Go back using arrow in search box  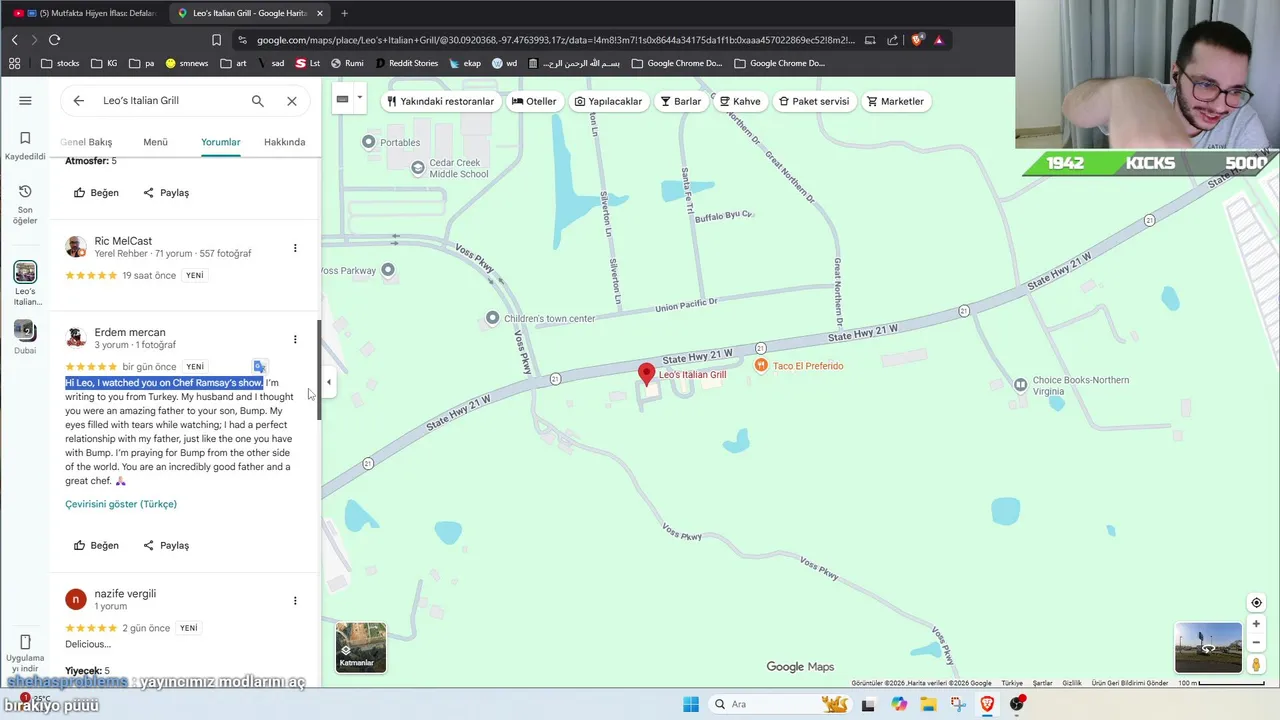point(78,101)
